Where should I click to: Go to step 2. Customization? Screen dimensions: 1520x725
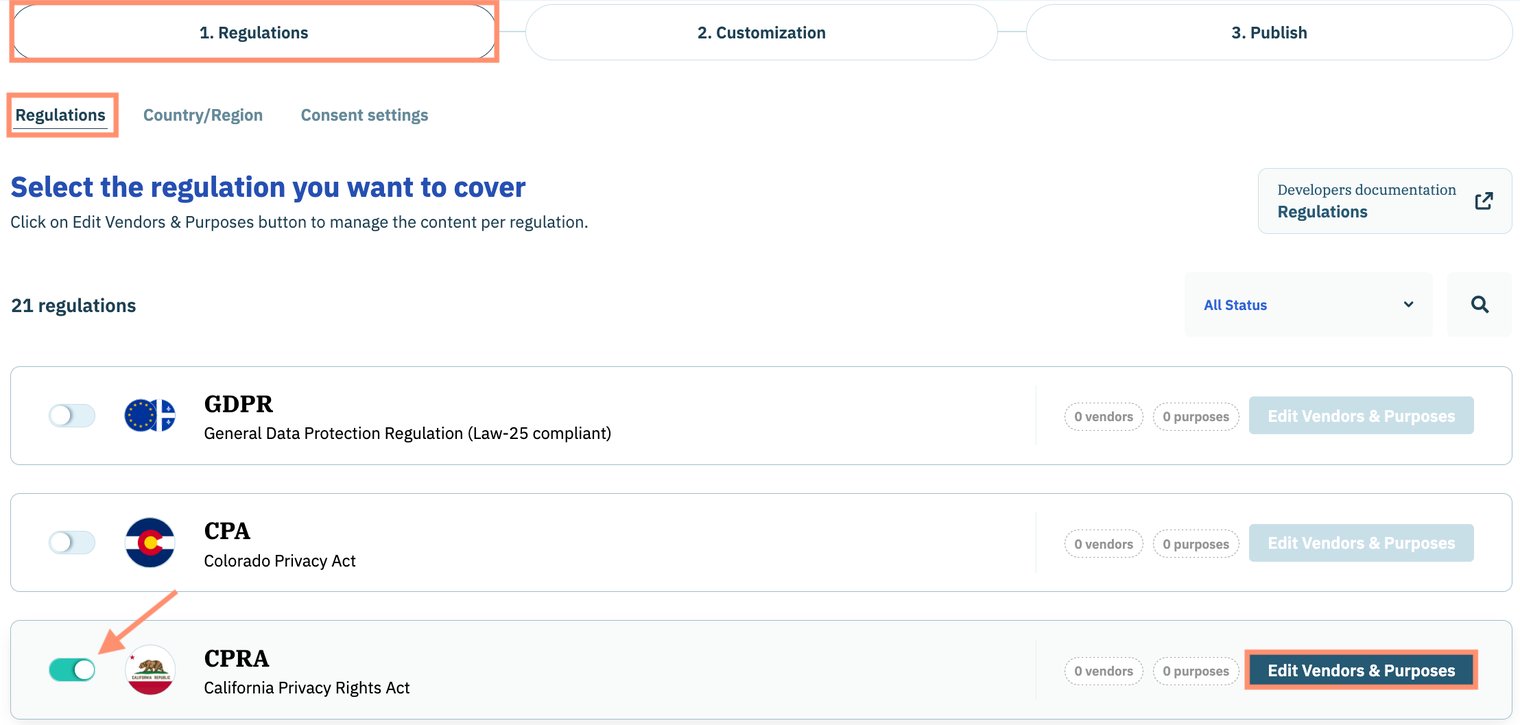point(761,33)
